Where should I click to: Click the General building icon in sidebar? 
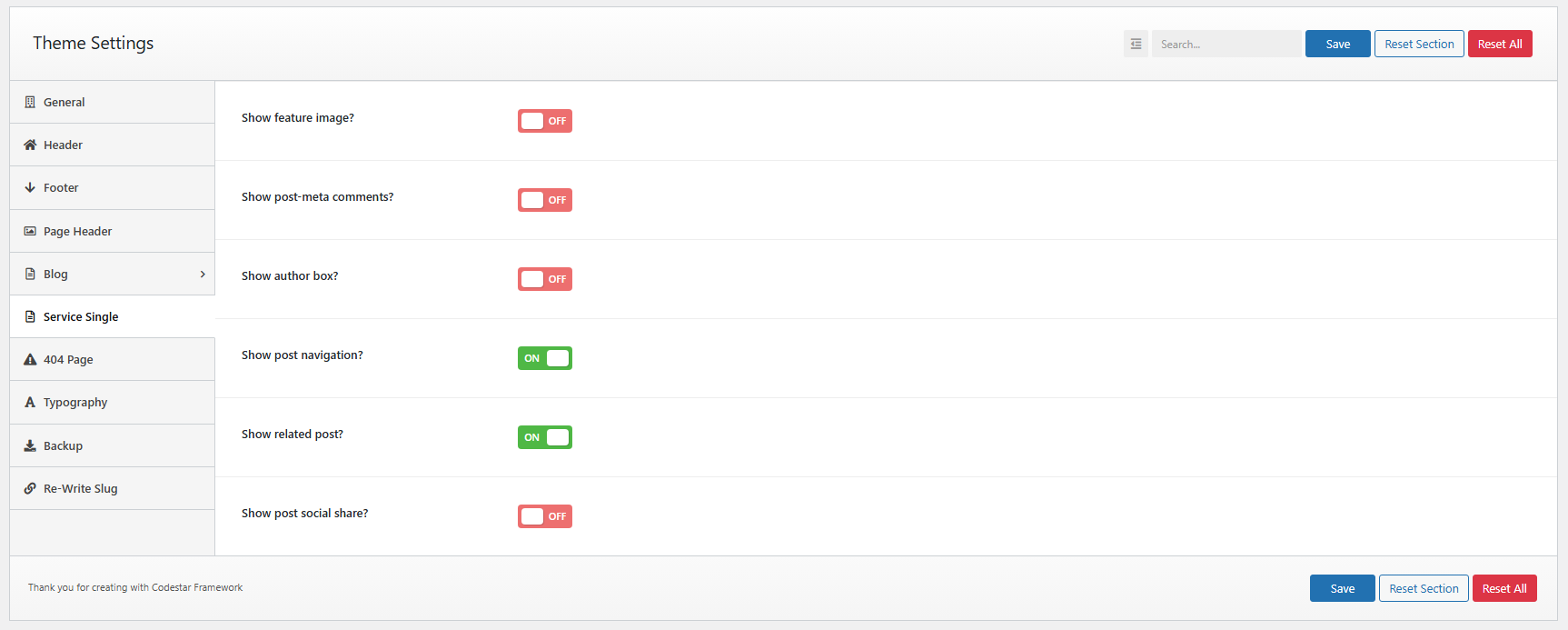pos(30,103)
